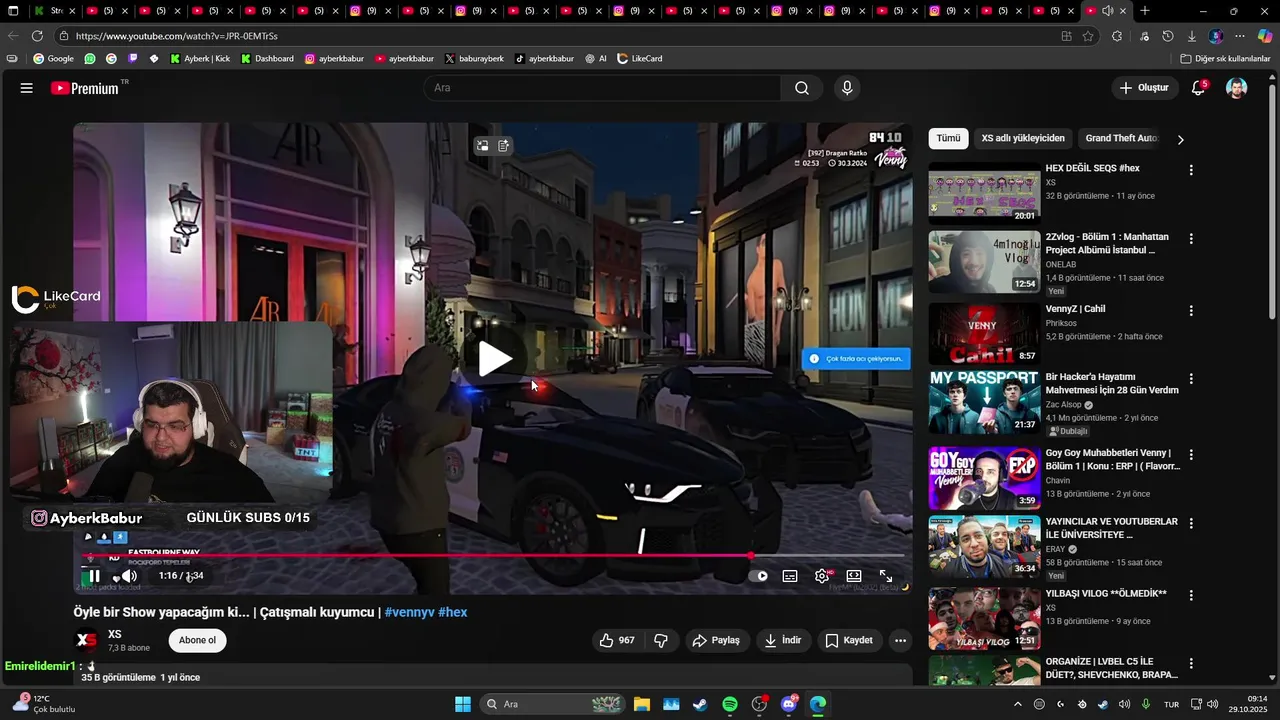Toggle the autoplay switch in player
The width and height of the screenshot is (1280, 720).
pyautogui.click(x=759, y=576)
